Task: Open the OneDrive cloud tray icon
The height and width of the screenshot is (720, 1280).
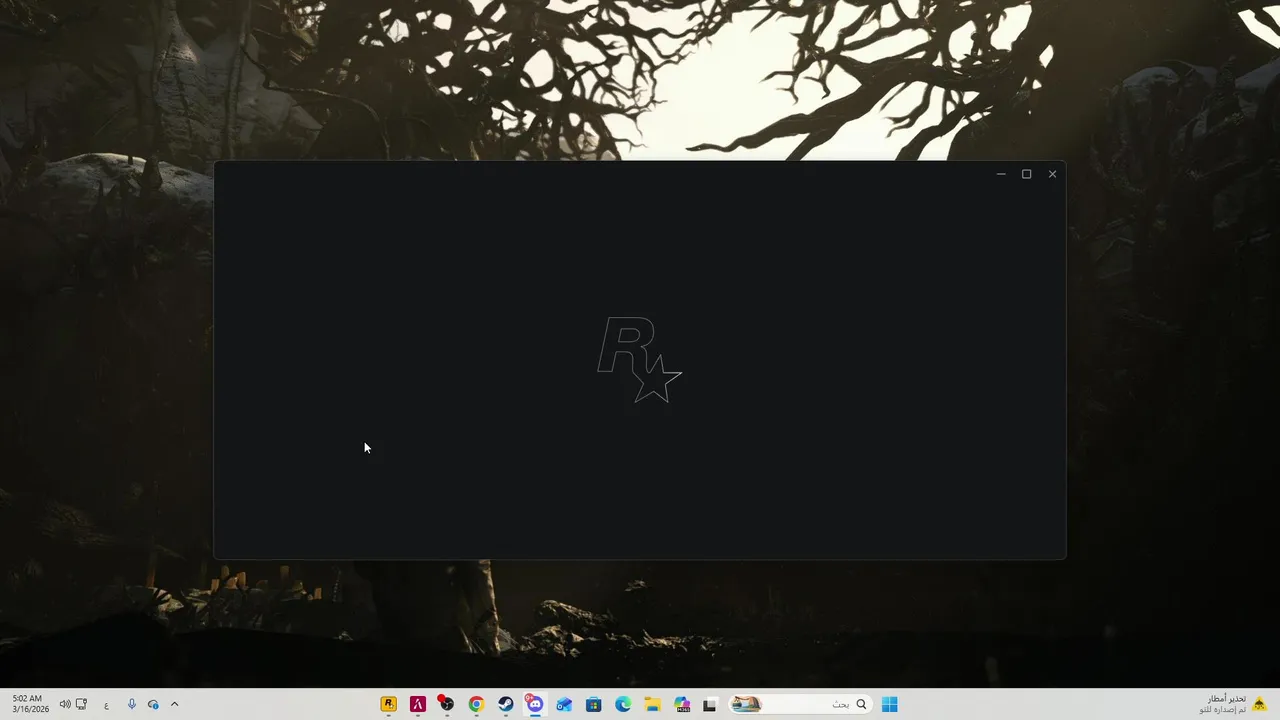Action: [x=153, y=704]
